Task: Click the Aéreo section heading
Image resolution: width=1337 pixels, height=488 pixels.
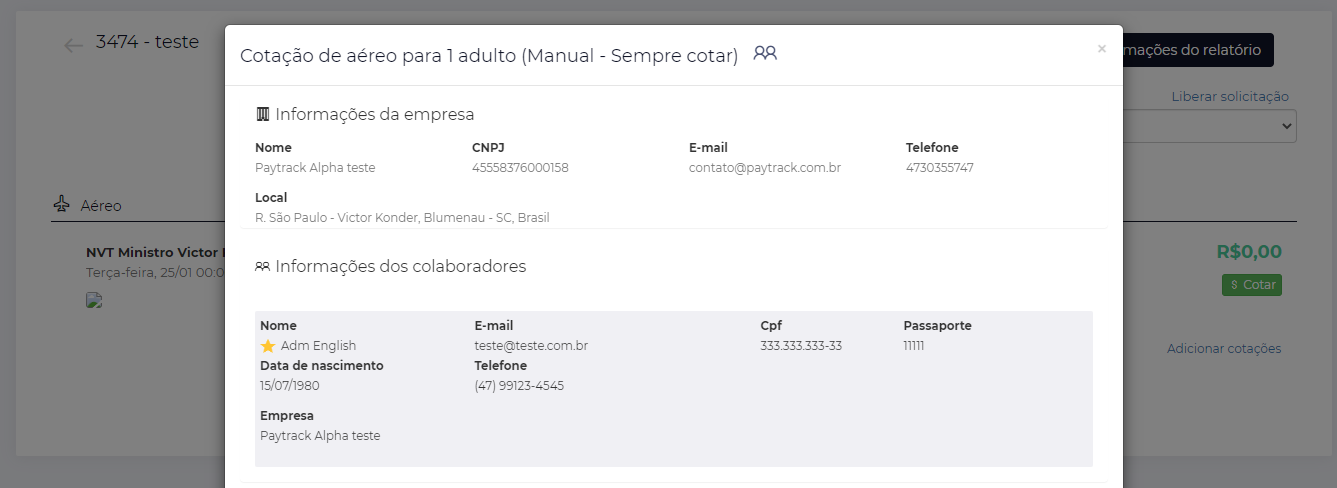Action: (101, 206)
